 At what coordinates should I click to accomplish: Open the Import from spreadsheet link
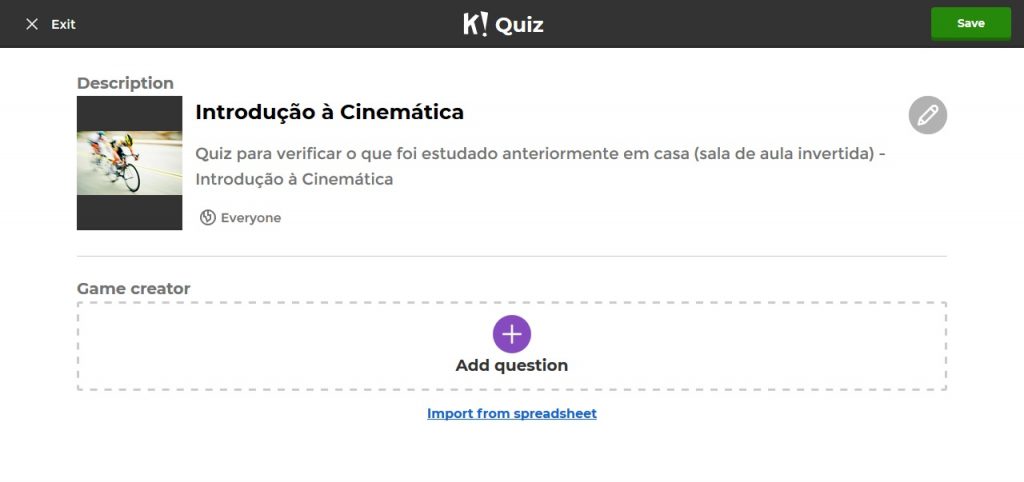pyautogui.click(x=512, y=413)
